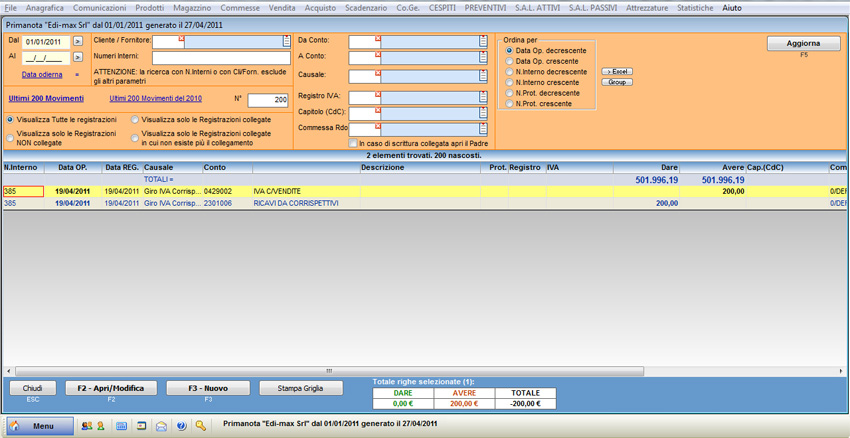
Task: Click the single user icon in bottom toolbar
Action: pyautogui.click(x=100, y=426)
